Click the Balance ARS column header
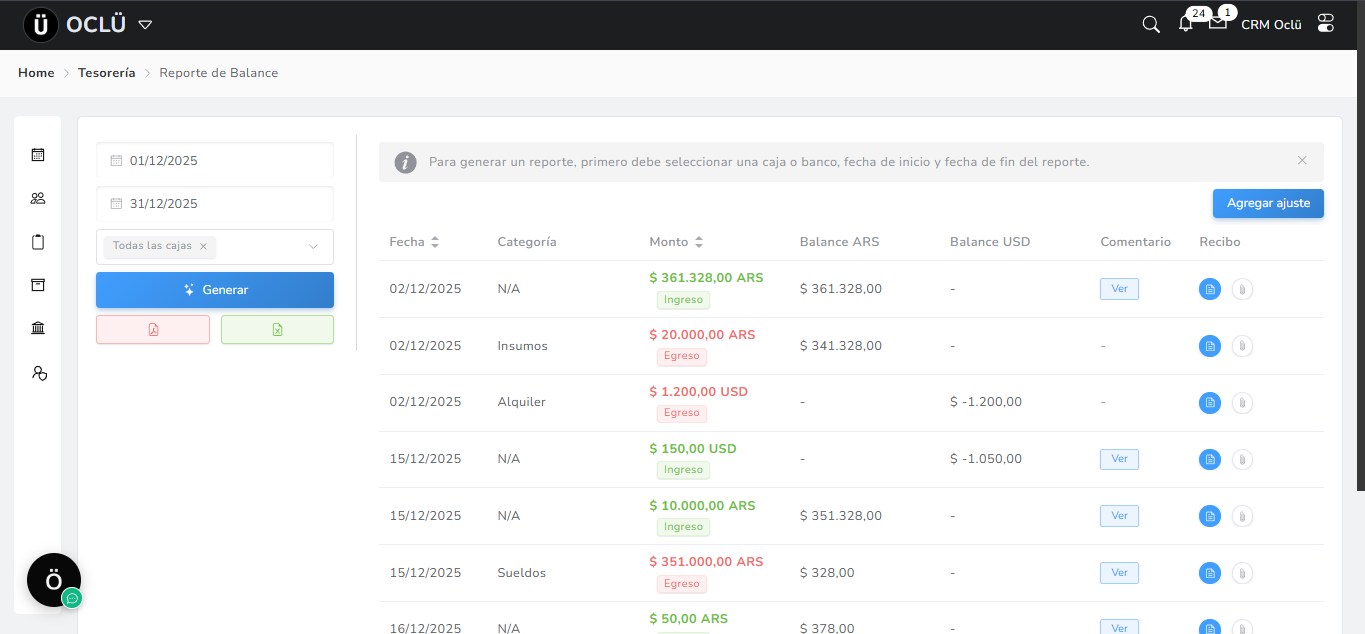The image size is (1365, 634). 839,242
